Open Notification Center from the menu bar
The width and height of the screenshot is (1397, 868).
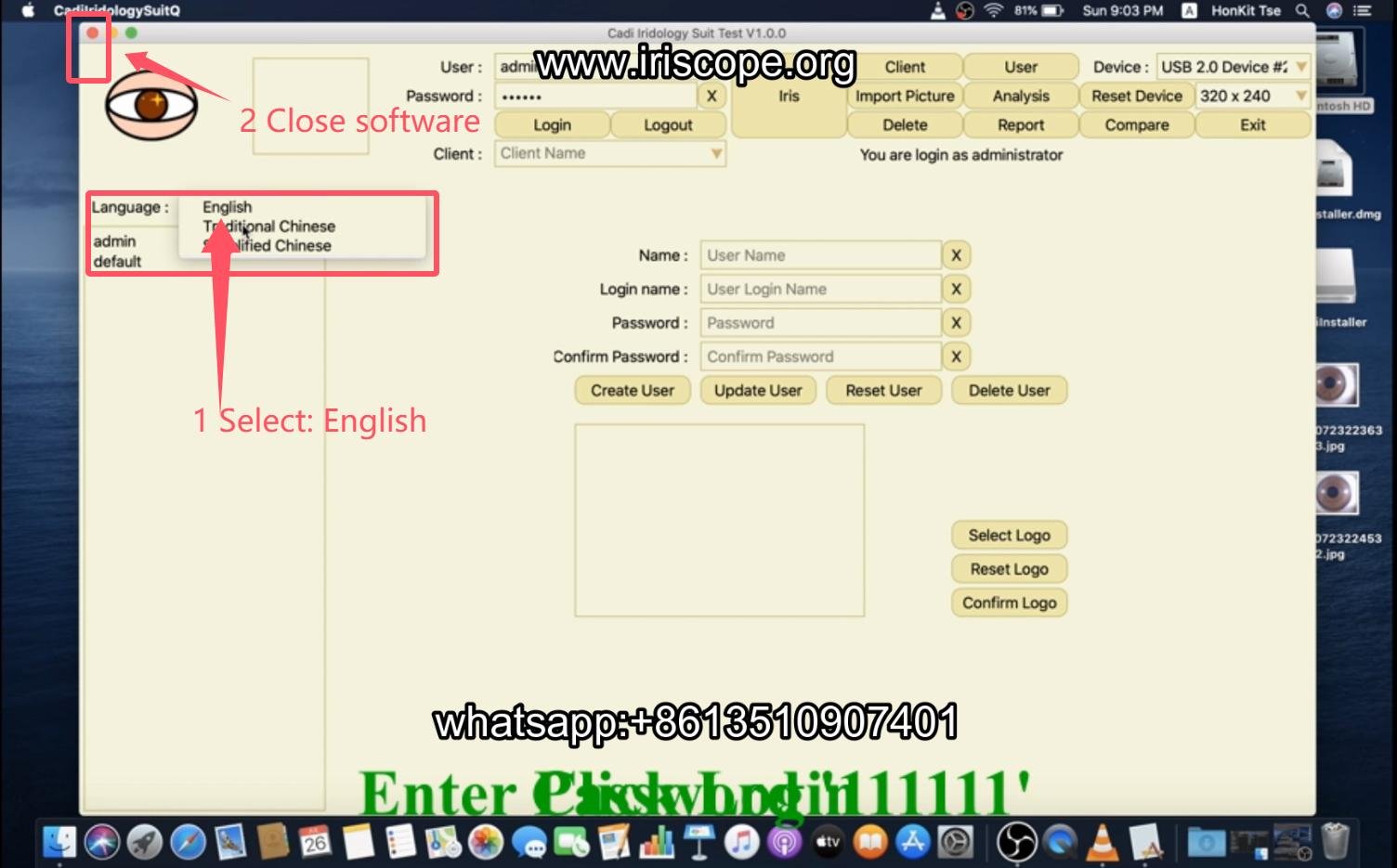[1363, 11]
